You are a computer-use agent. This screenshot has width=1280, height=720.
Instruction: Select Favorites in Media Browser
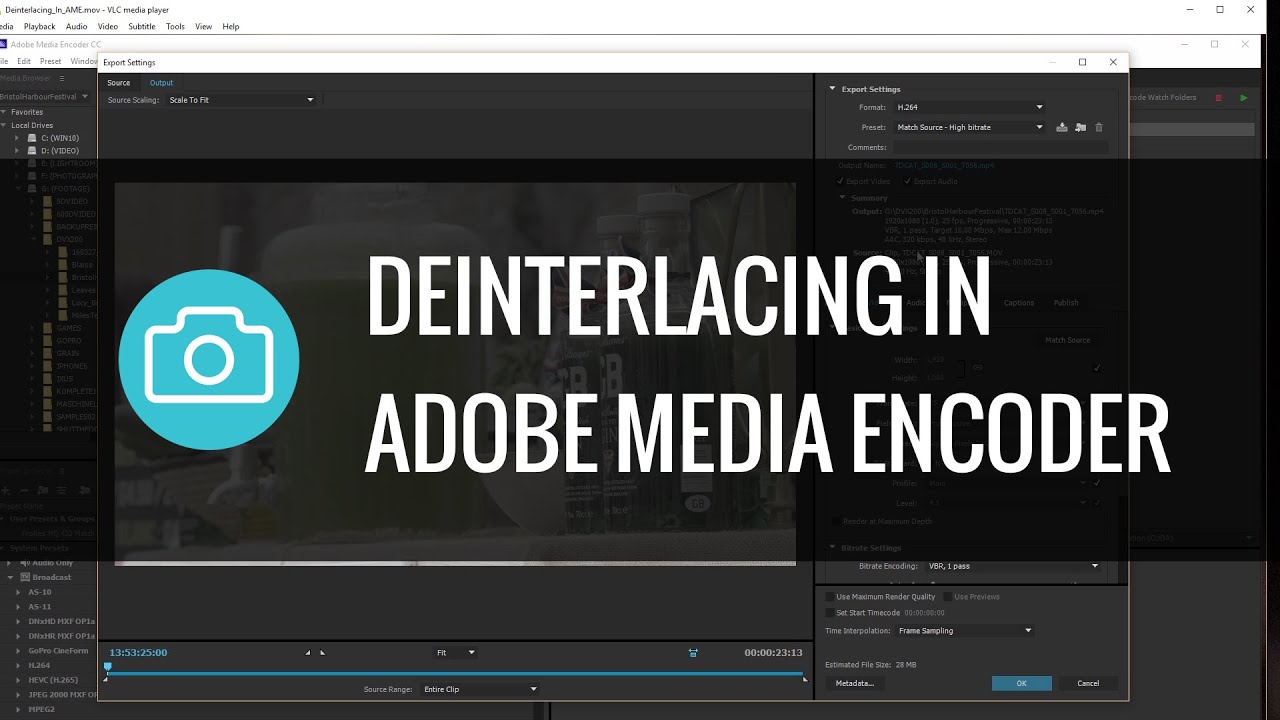[27, 112]
